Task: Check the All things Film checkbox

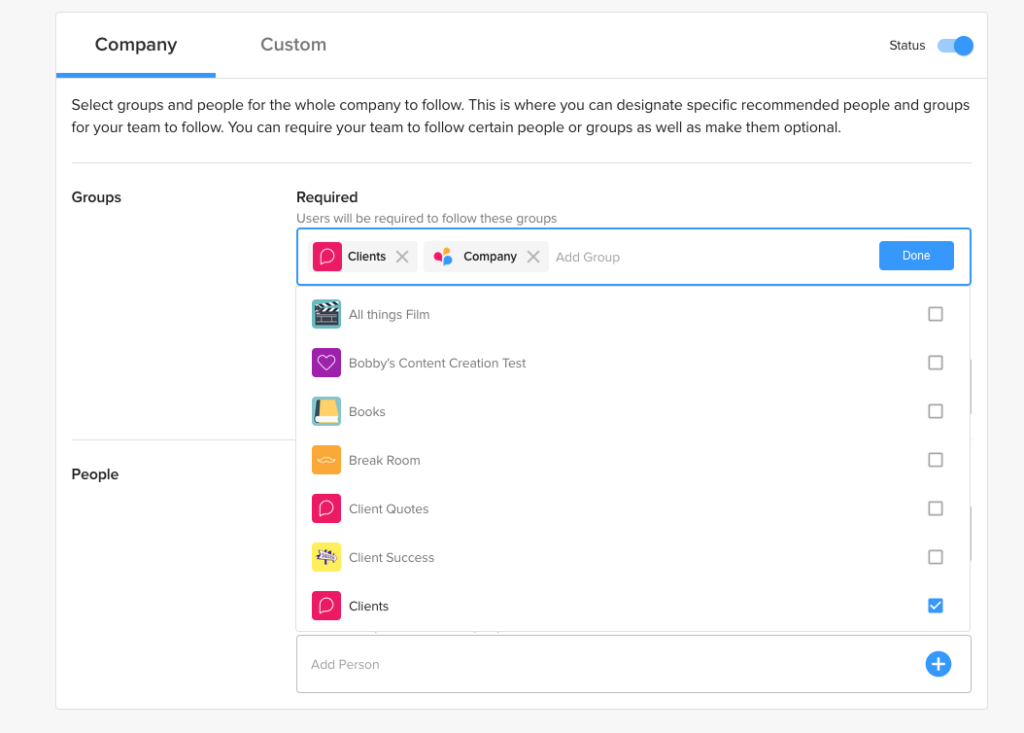Action: click(935, 314)
